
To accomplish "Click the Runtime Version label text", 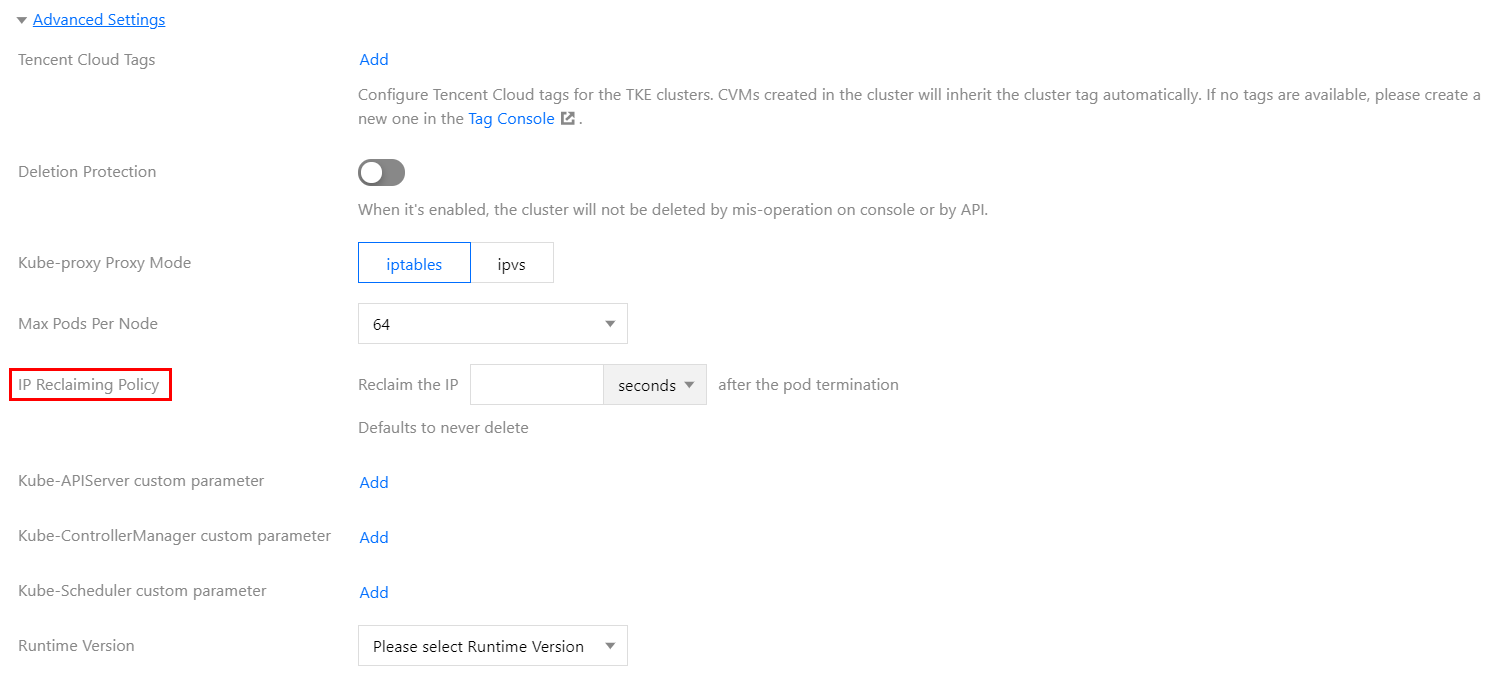I will [x=76, y=646].
